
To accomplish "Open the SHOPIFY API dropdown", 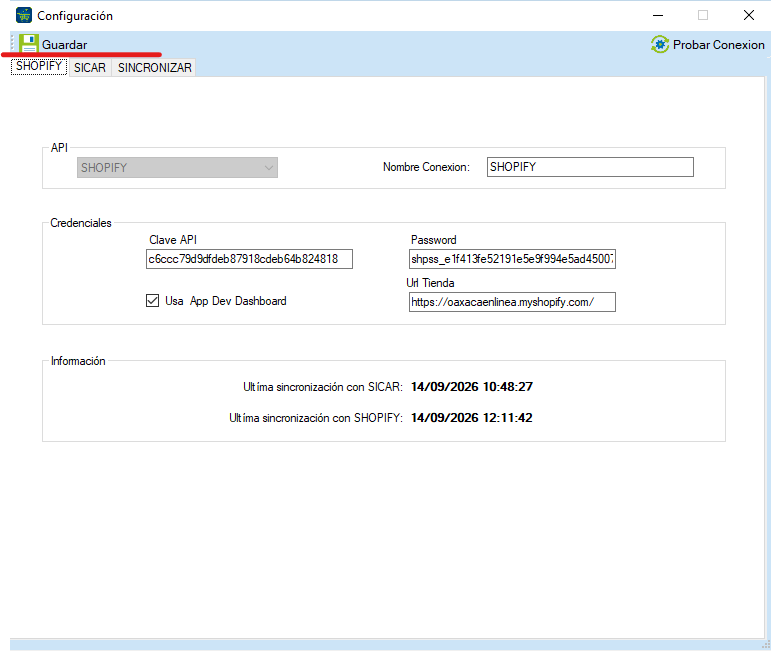I will pyautogui.click(x=177, y=168).
